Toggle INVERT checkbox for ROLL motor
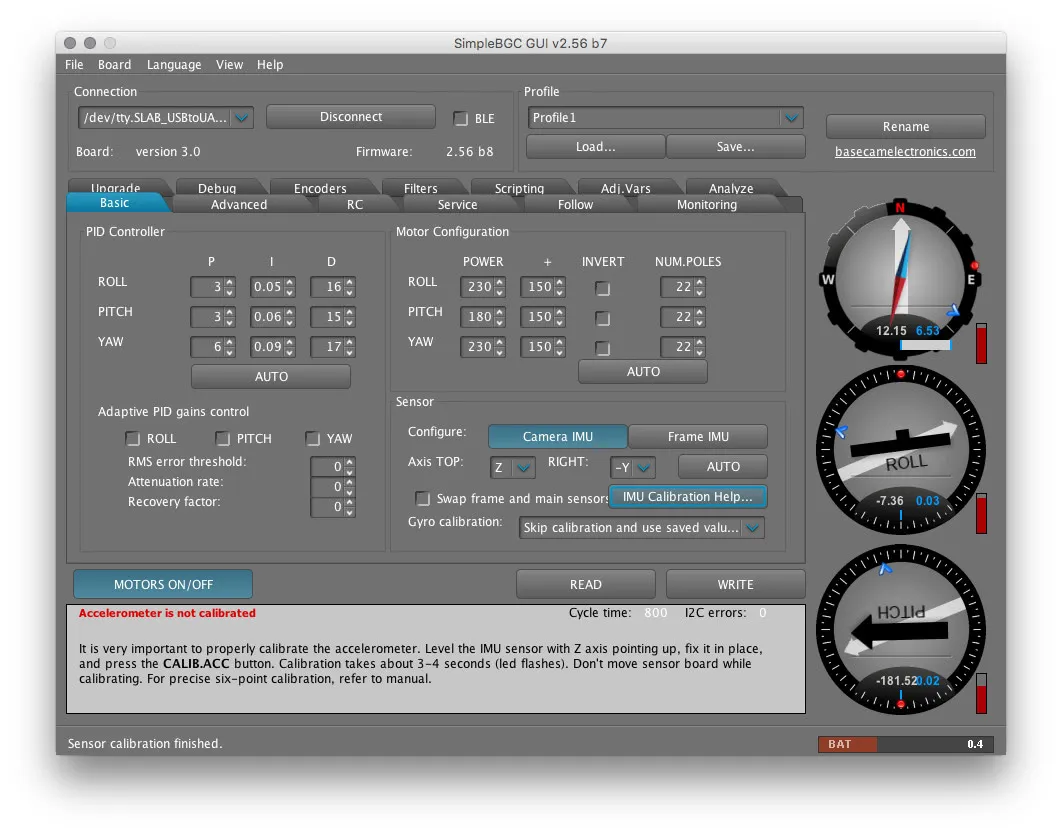The height and width of the screenshot is (835, 1062). pyautogui.click(x=603, y=289)
